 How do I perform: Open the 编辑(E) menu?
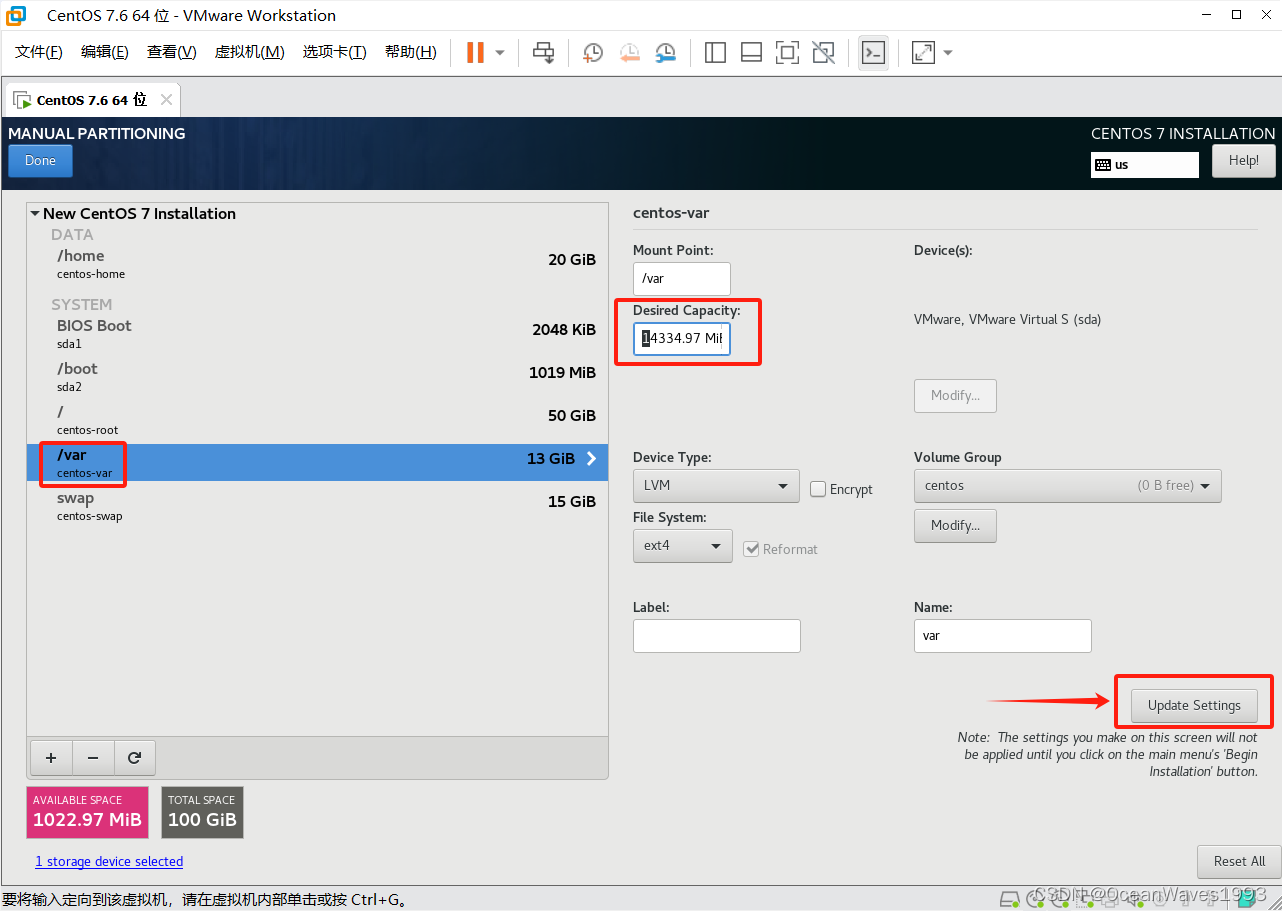[x=105, y=52]
